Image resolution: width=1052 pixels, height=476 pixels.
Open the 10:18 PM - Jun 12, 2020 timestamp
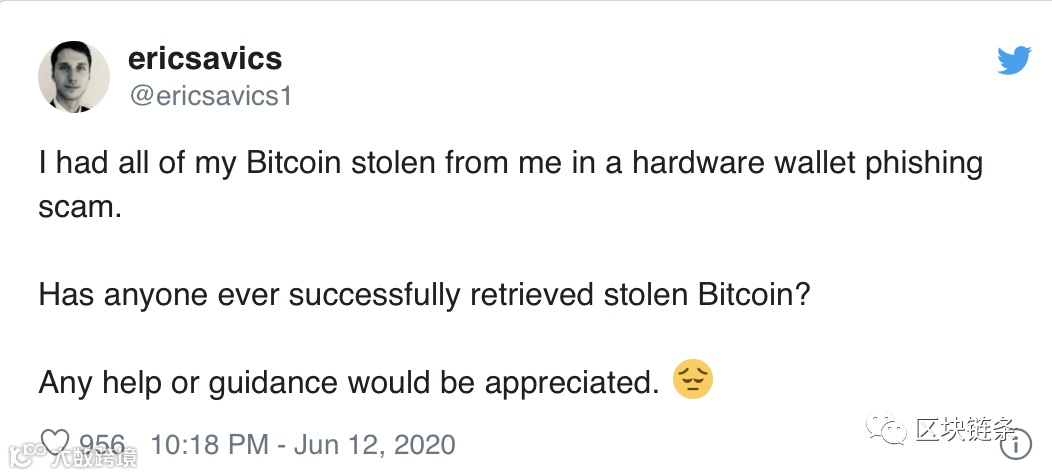point(302,443)
